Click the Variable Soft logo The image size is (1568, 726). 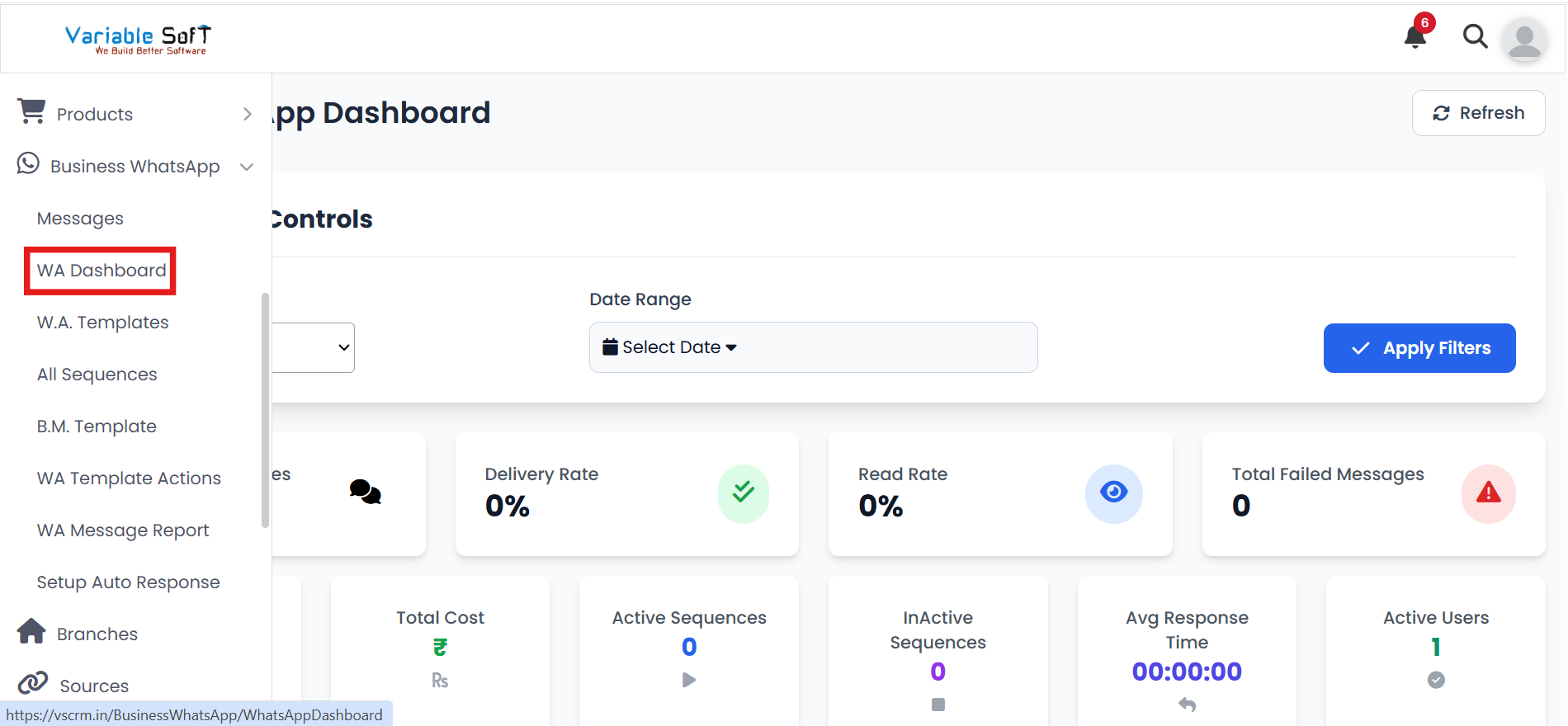point(138,39)
